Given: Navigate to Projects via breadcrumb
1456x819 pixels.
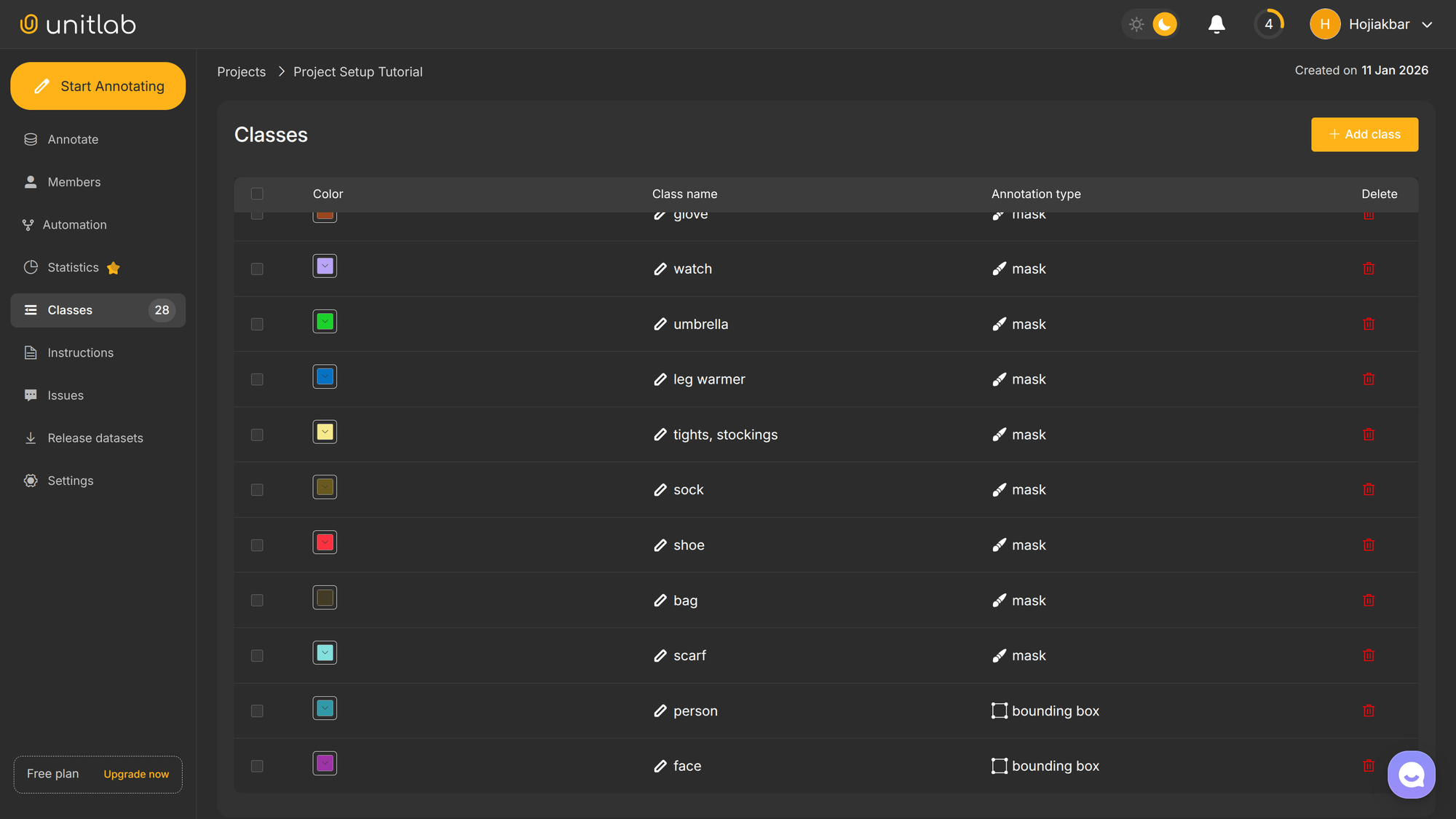Looking at the screenshot, I should (x=241, y=71).
